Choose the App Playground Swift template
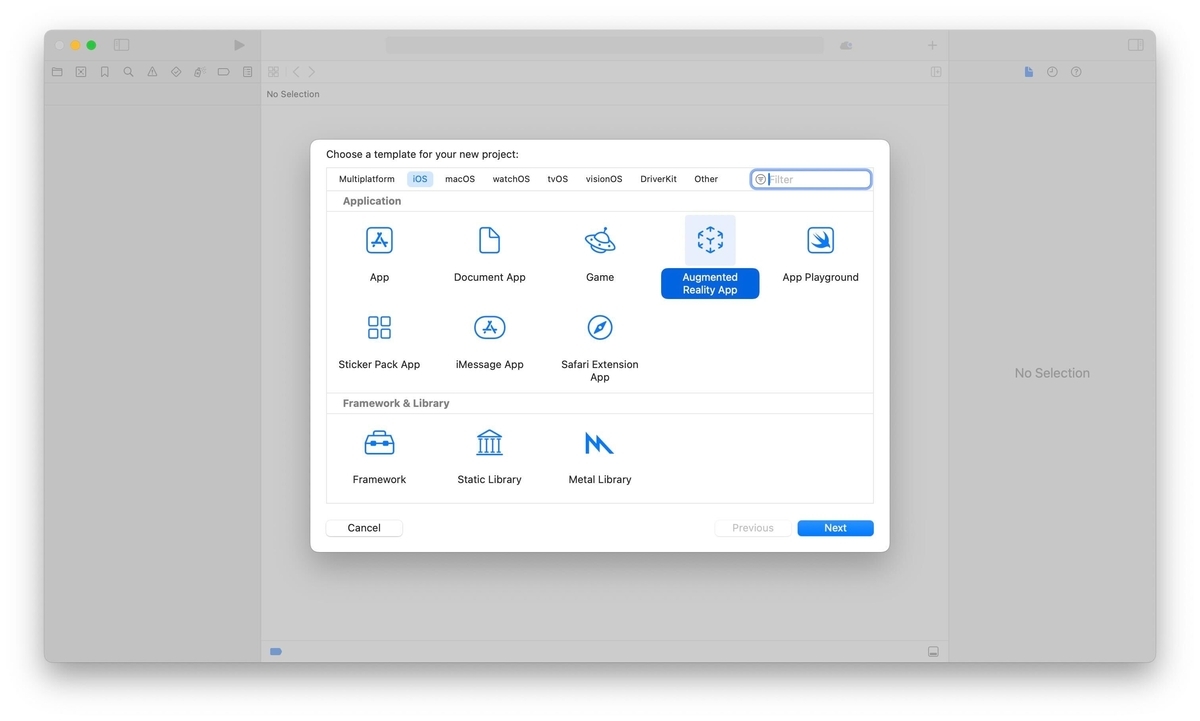 click(820, 241)
